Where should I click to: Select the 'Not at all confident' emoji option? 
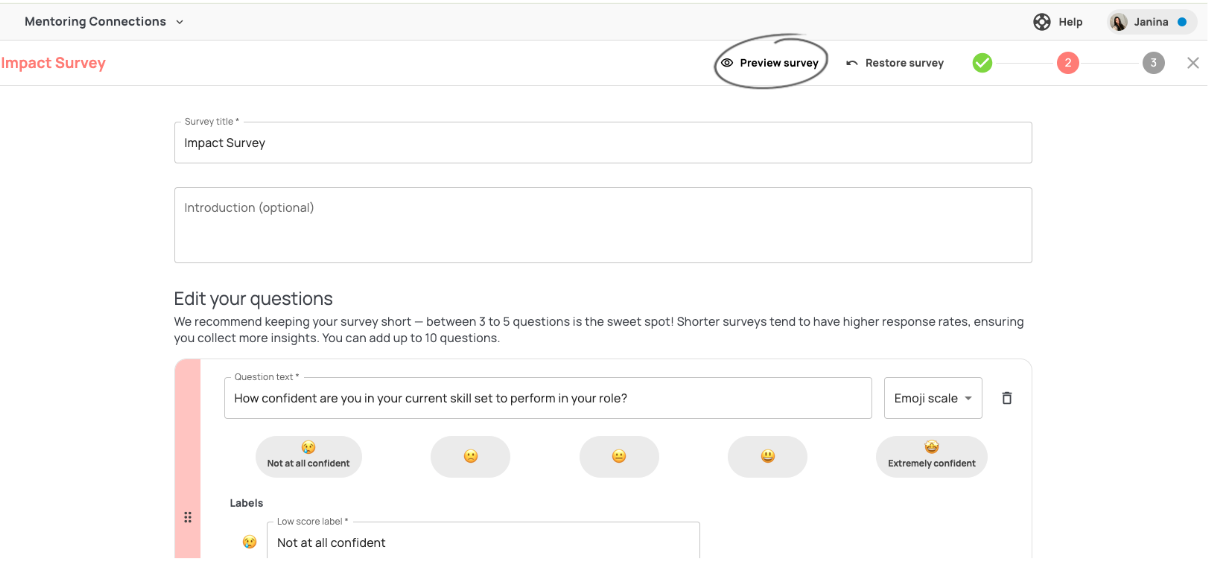coord(308,456)
